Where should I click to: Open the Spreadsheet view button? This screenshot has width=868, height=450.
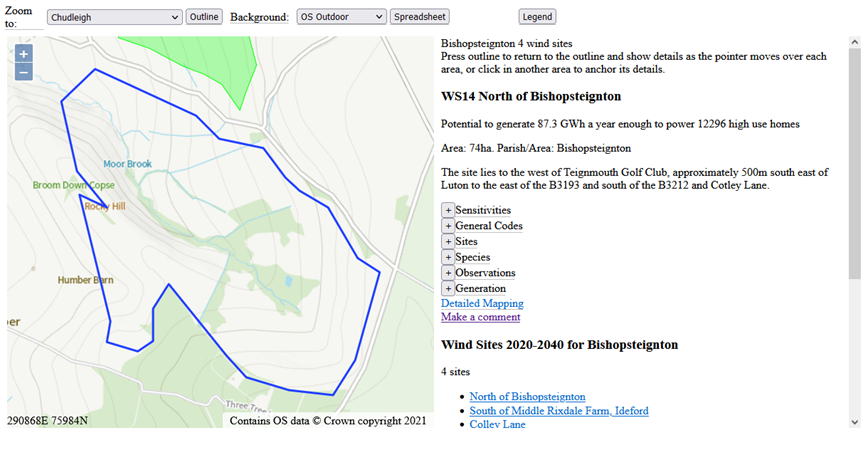420,17
